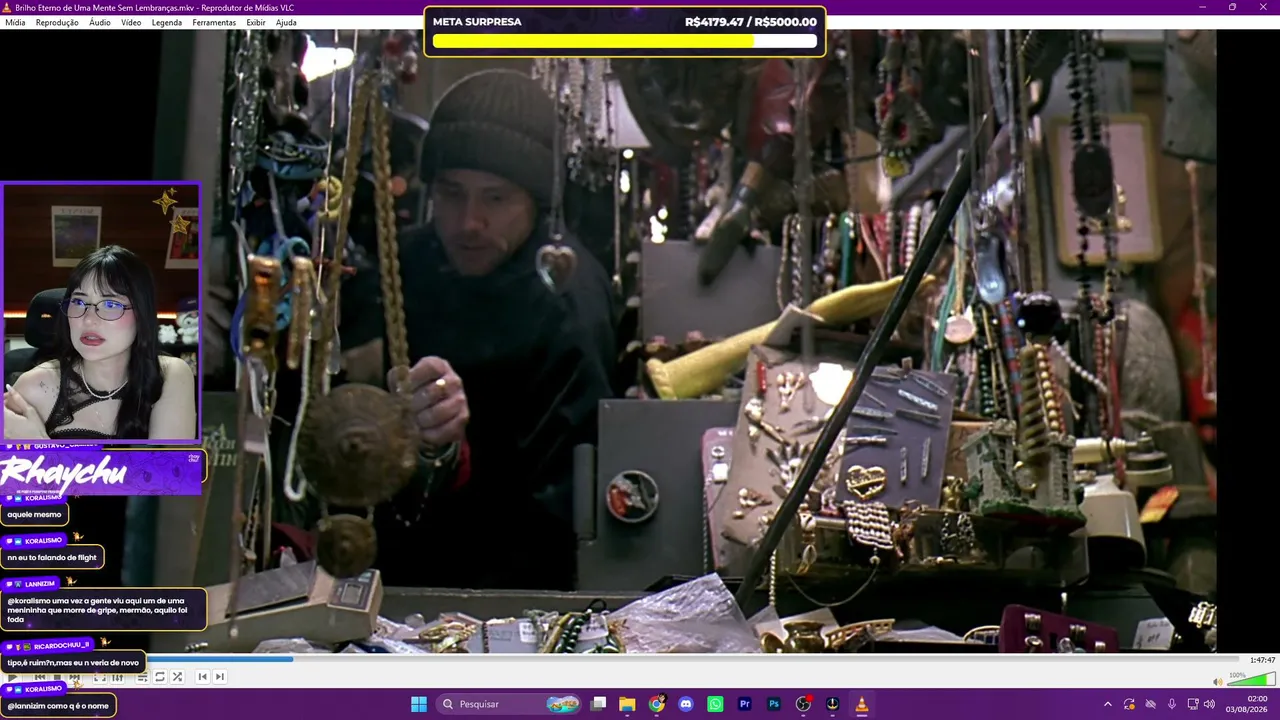Toggle shuffle playback in VLC
This screenshot has width=1280, height=720.
[177, 677]
